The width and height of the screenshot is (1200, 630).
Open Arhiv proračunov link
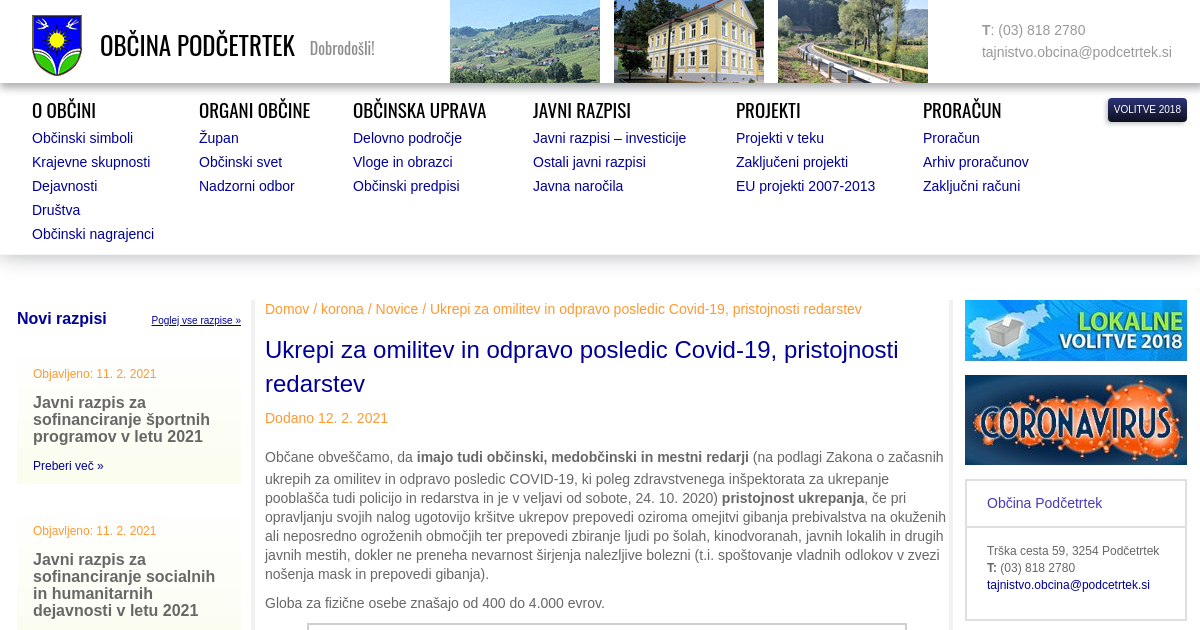975,162
